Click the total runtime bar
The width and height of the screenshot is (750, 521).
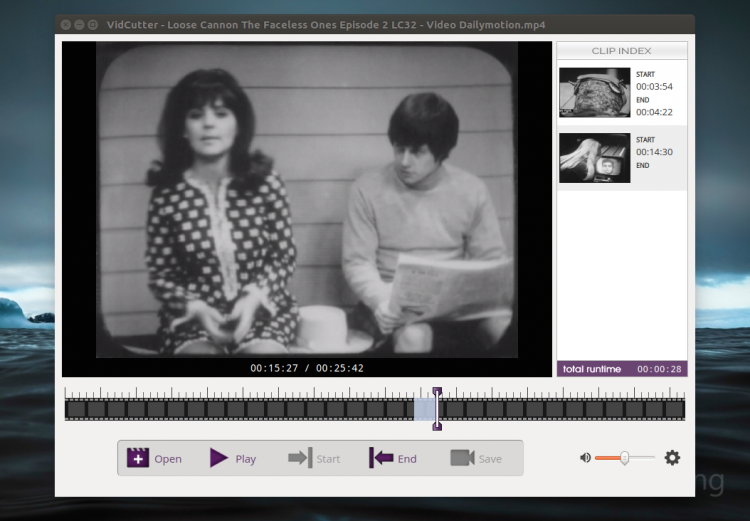click(622, 369)
